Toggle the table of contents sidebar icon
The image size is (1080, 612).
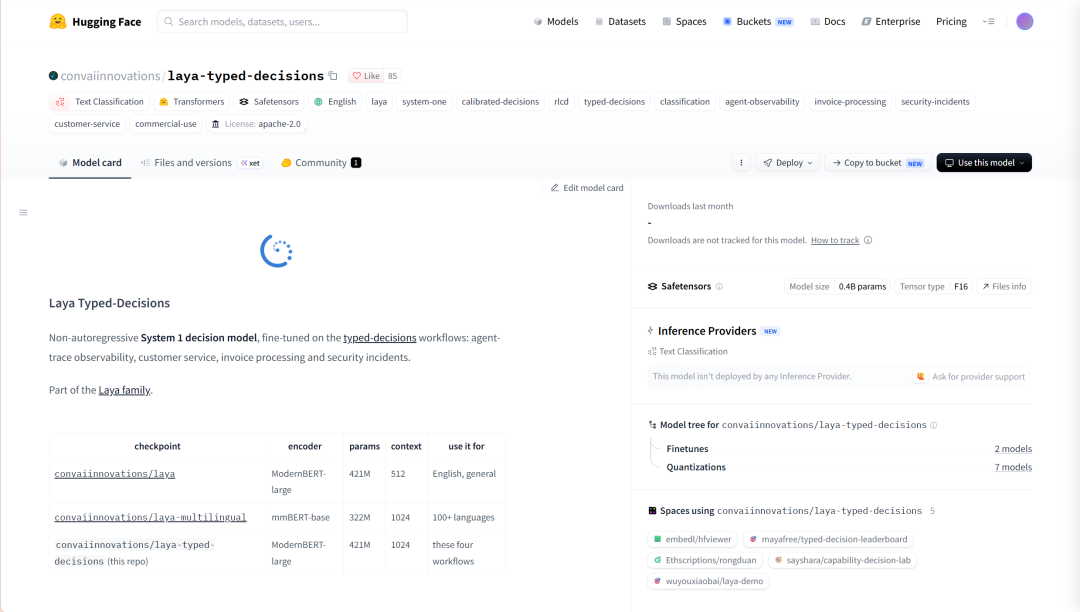click(23, 213)
